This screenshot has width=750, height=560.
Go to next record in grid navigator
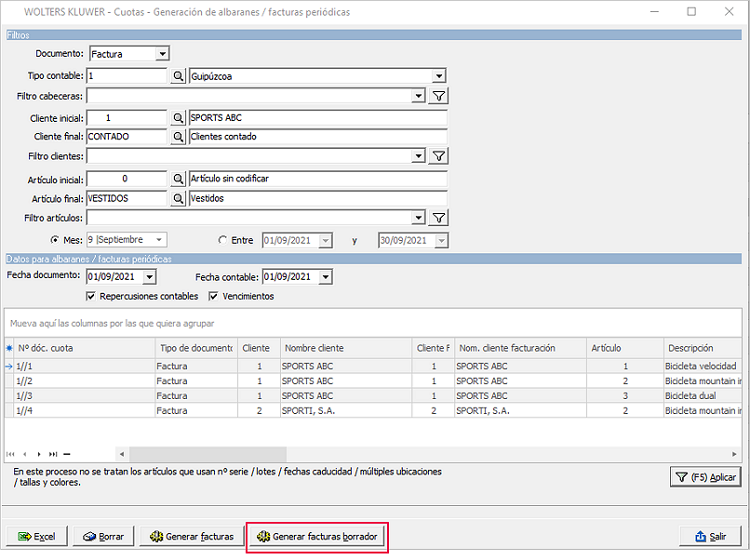pos(39,454)
